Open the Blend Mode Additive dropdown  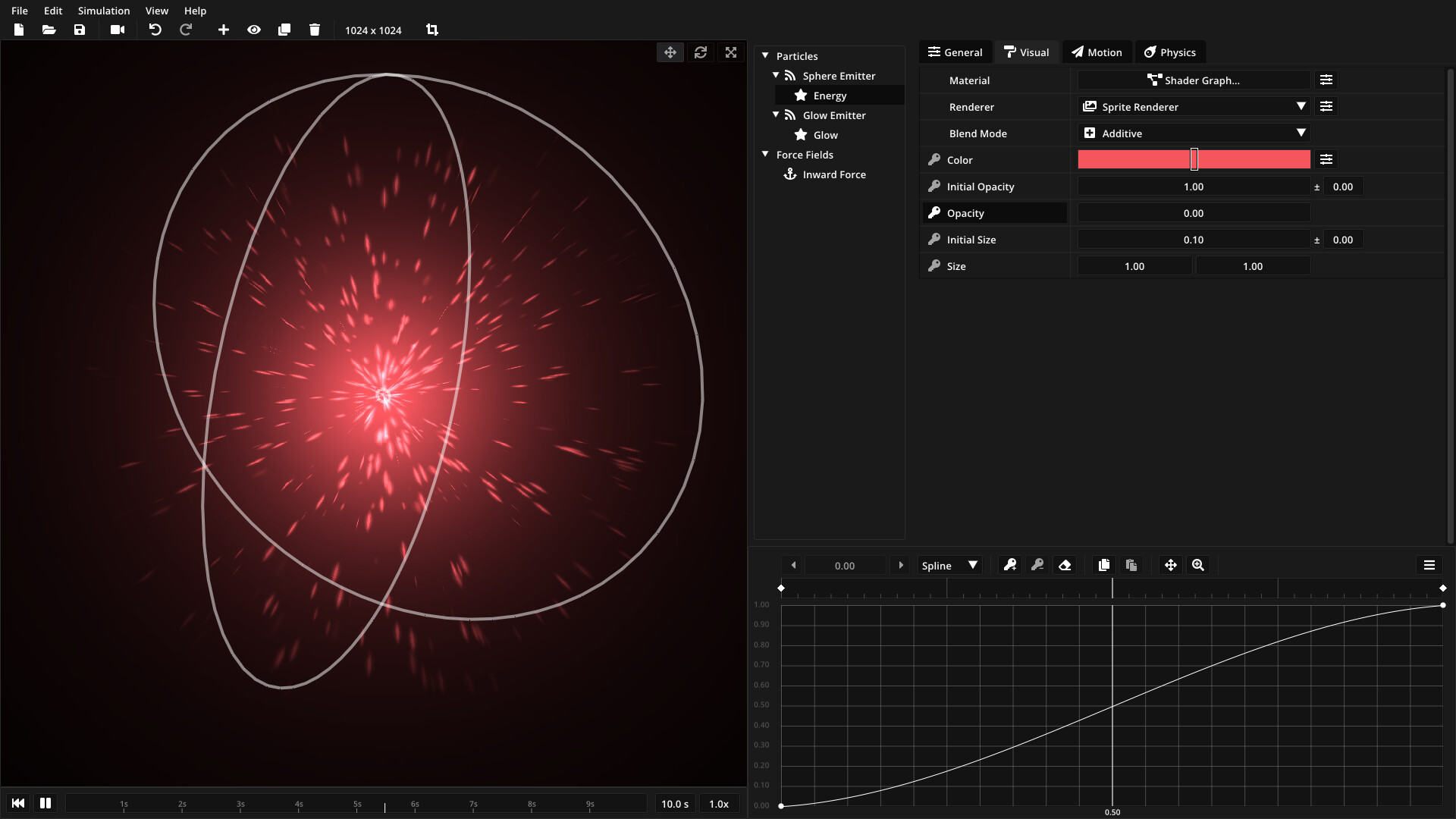1194,133
